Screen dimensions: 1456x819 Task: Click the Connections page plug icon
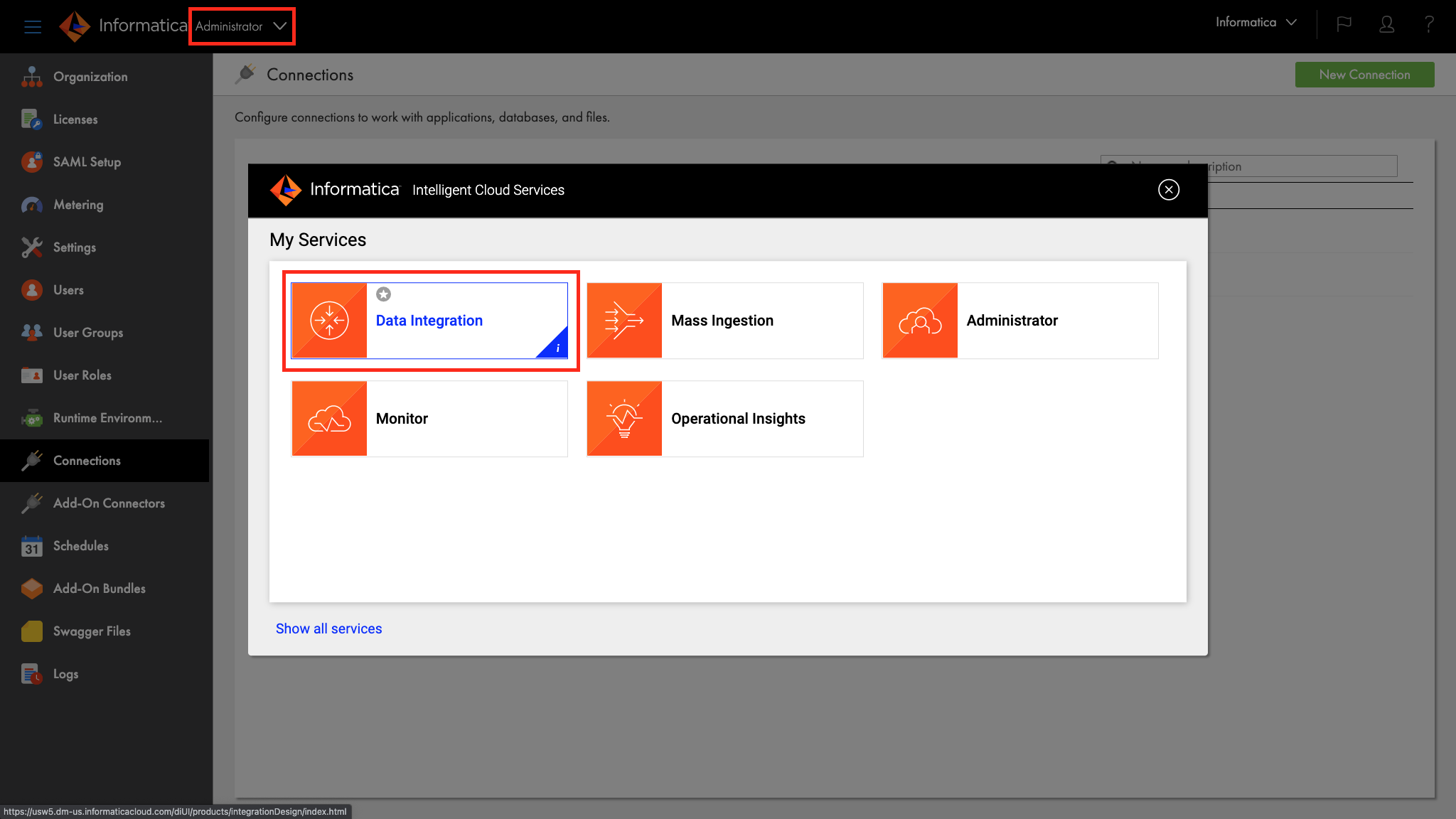(246, 74)
